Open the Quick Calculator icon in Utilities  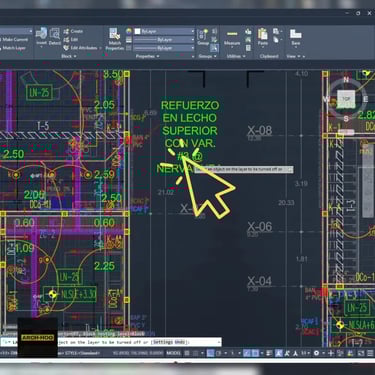[x=248, y=48]
